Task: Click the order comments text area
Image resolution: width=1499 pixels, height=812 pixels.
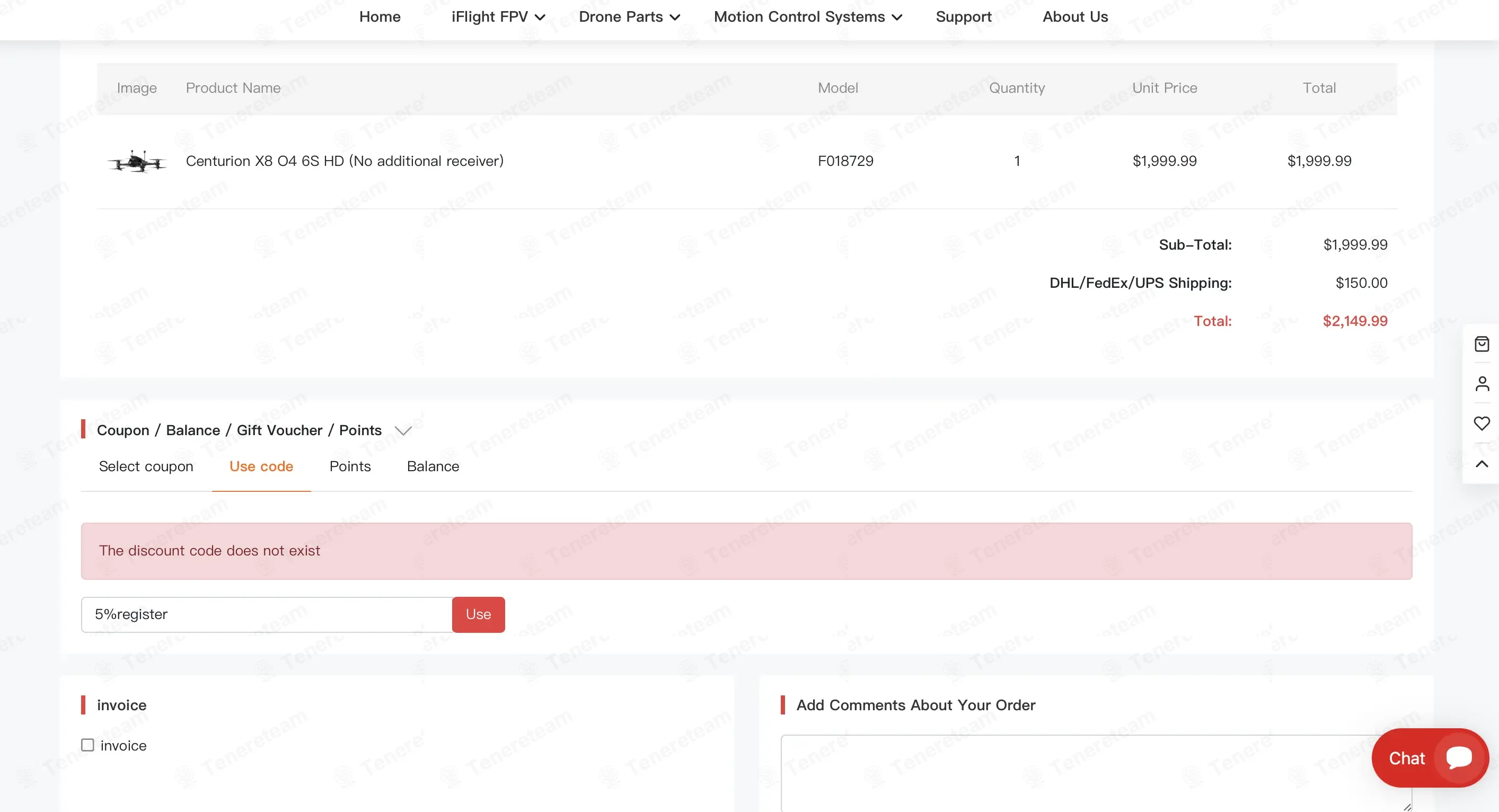Action: (x=1096, y=773)
